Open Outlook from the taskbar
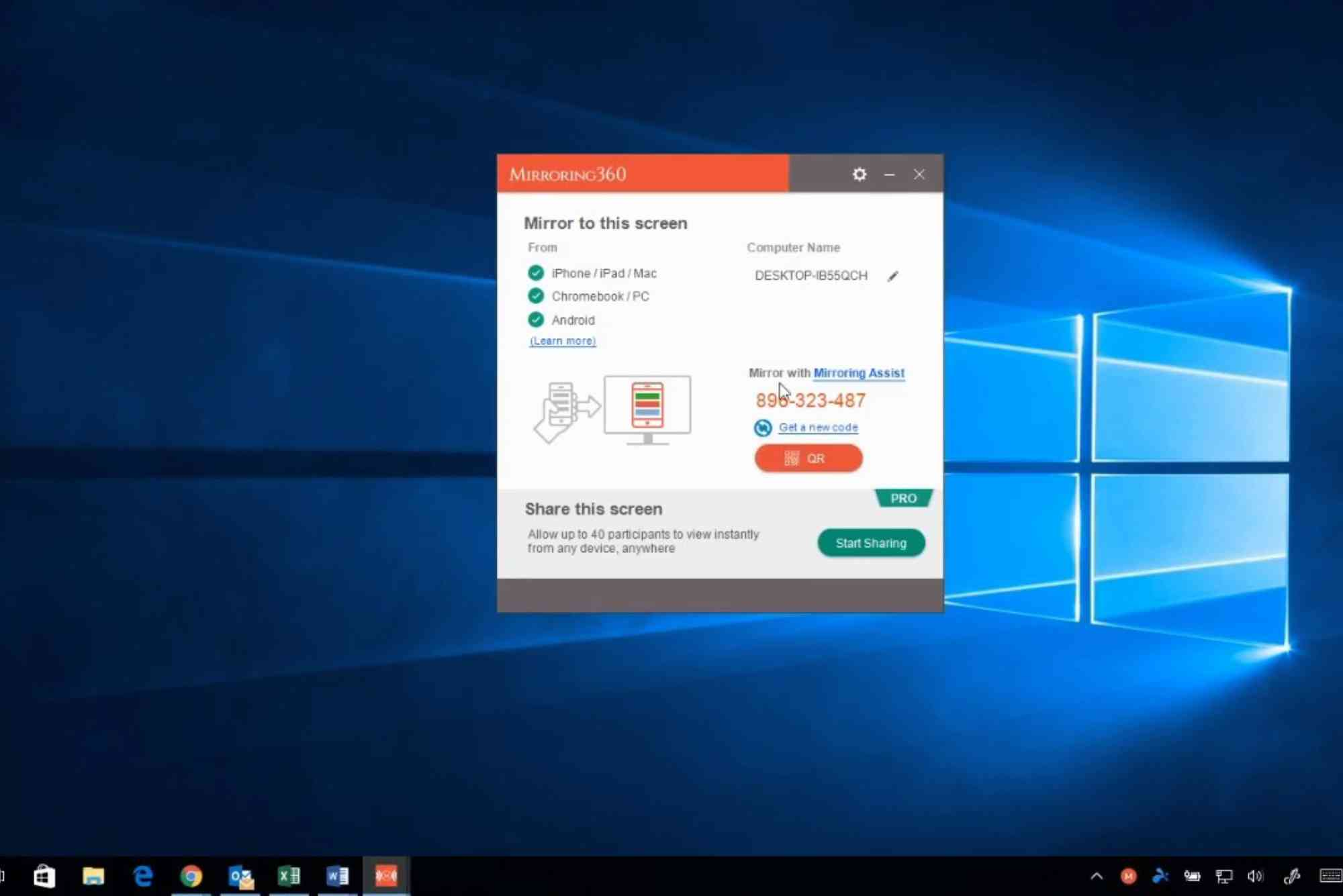Screen dimensions: 1343x896 point(240,875)
